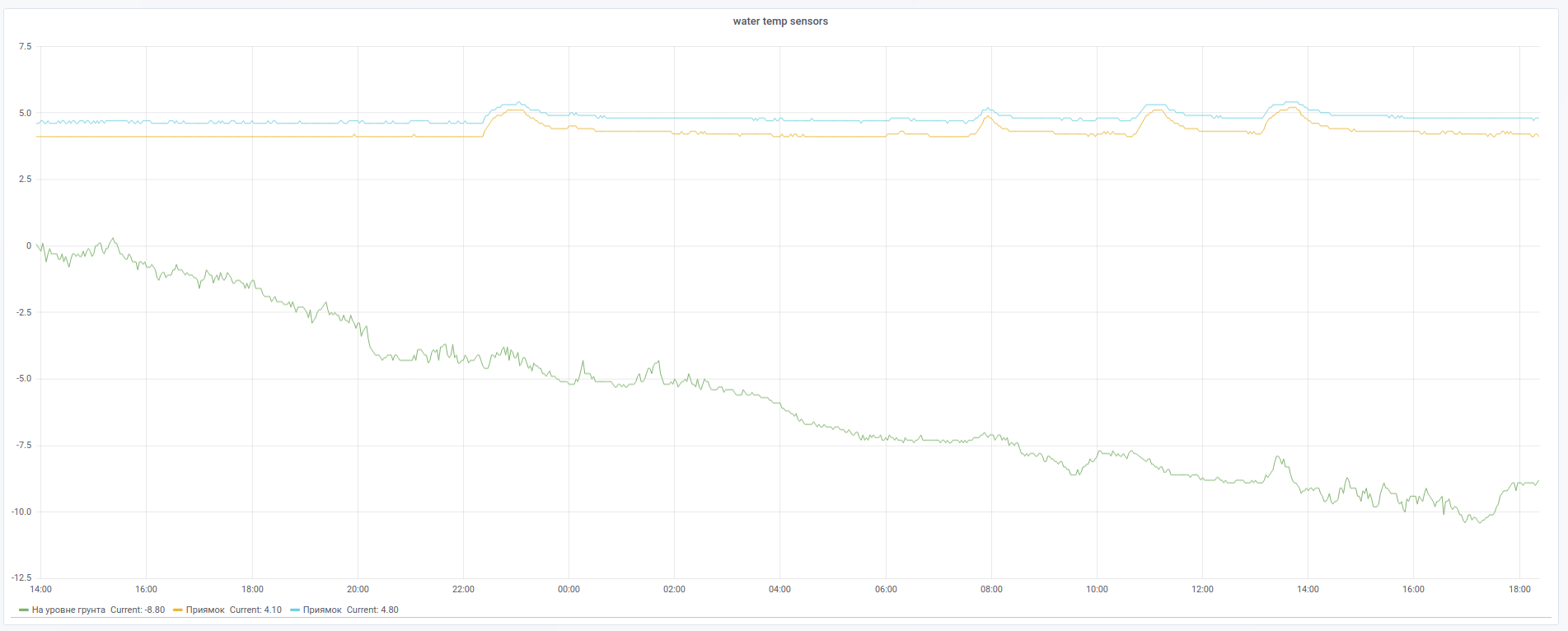Screen dimensions: 1568x631
Task: Click the -12.5 label on Y axis
Action: 21,578
